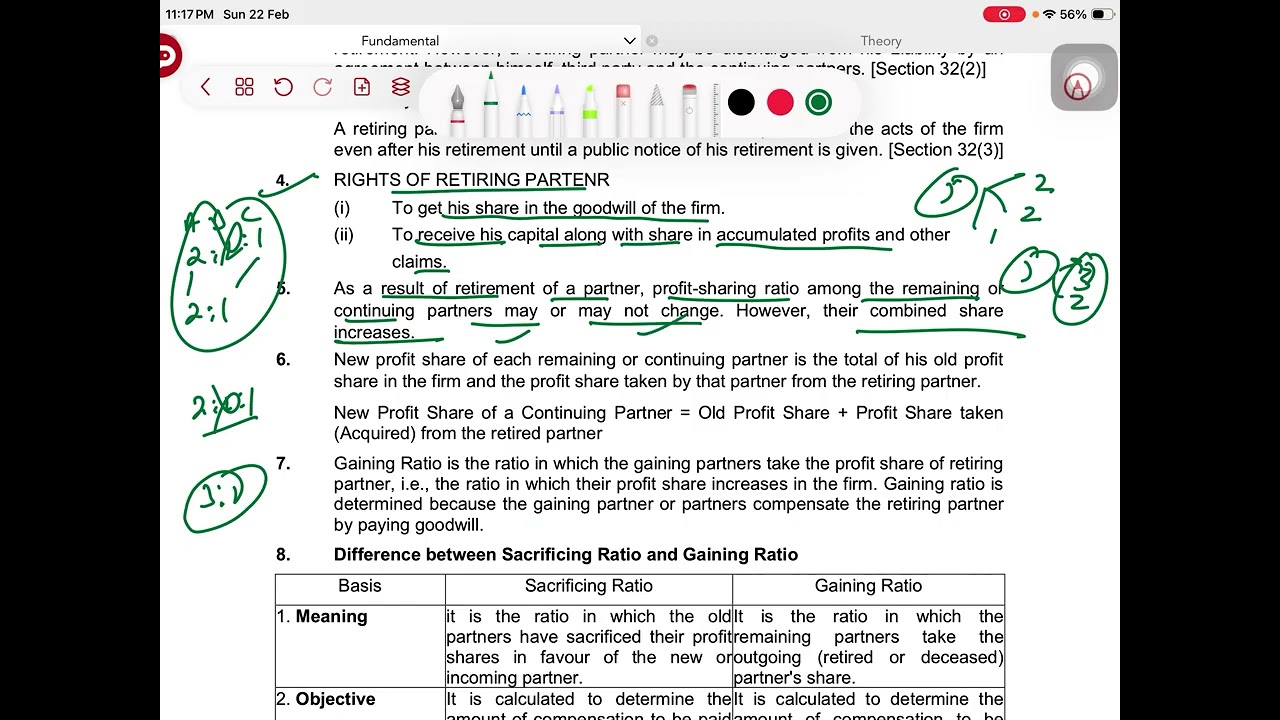Tap the back arrow in the toolbar
This screenshot has width=1280, height=720.
[206, 87]
